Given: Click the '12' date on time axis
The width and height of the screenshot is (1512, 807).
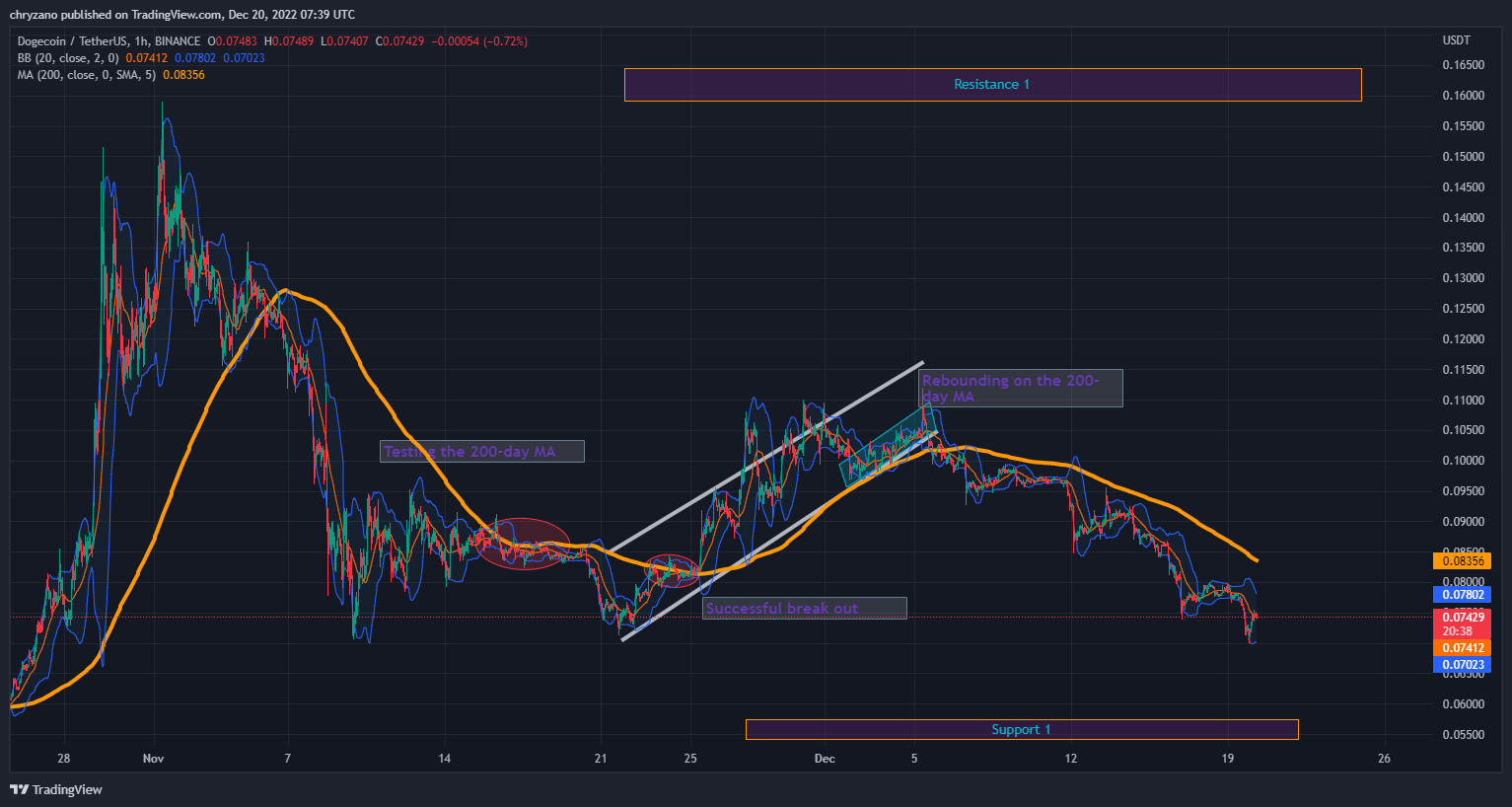Looking at the screenshot, I should tap(1071, 759).
